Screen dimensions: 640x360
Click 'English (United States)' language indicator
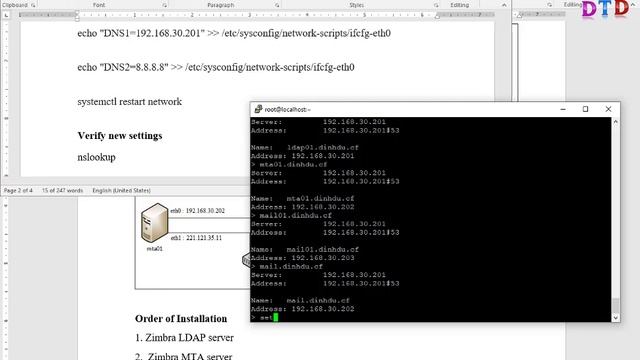pyautogui.click(x=121, y=191)
